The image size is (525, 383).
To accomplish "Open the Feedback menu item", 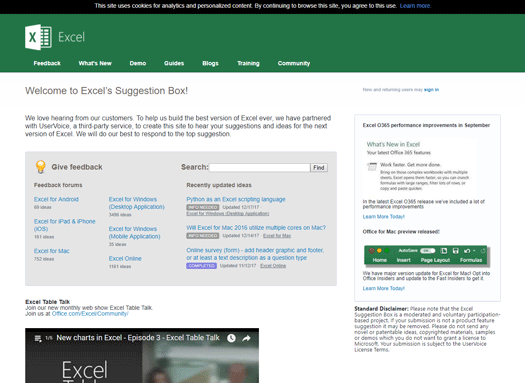I will click(47, 63).
